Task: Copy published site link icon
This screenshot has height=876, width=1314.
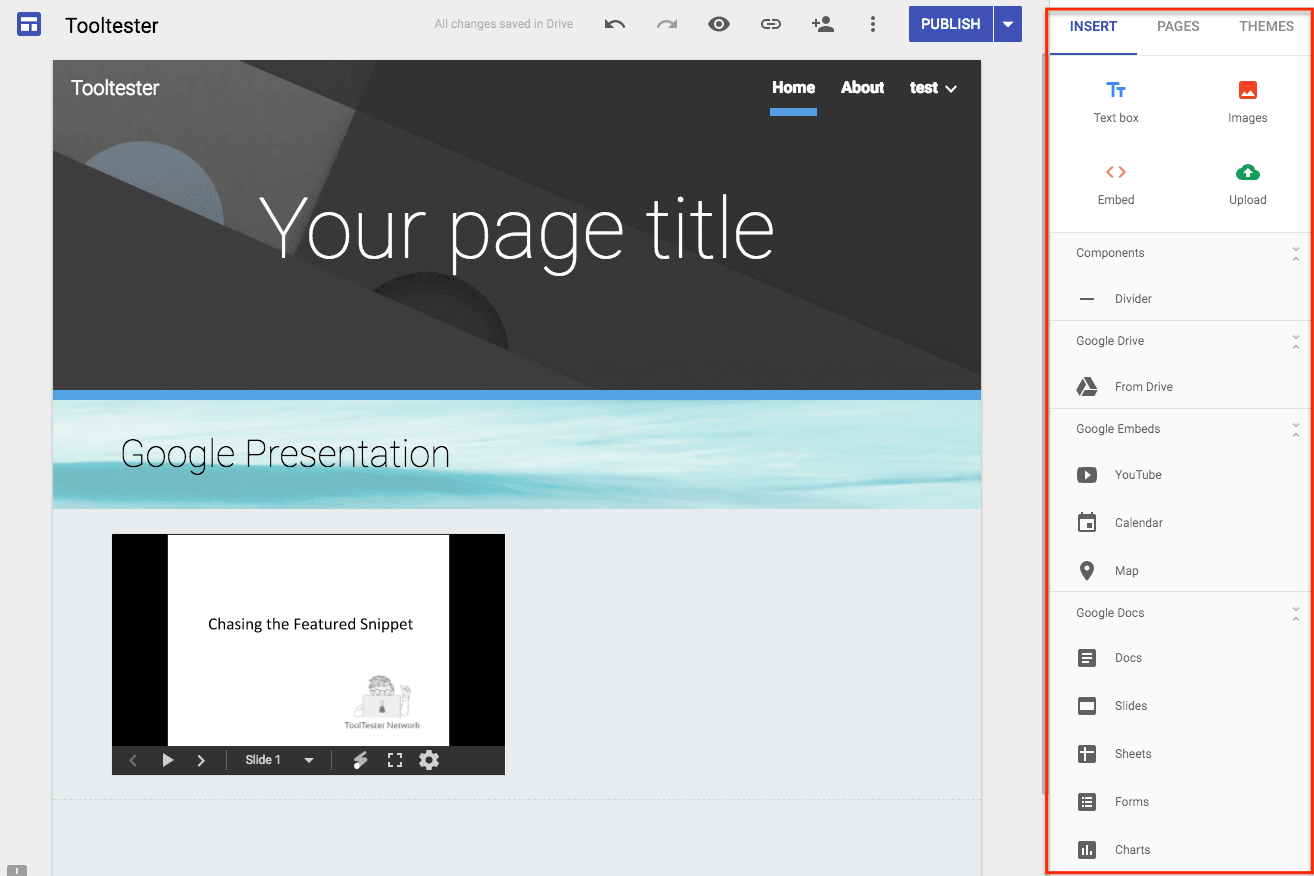Action: [x=770, y=25]
